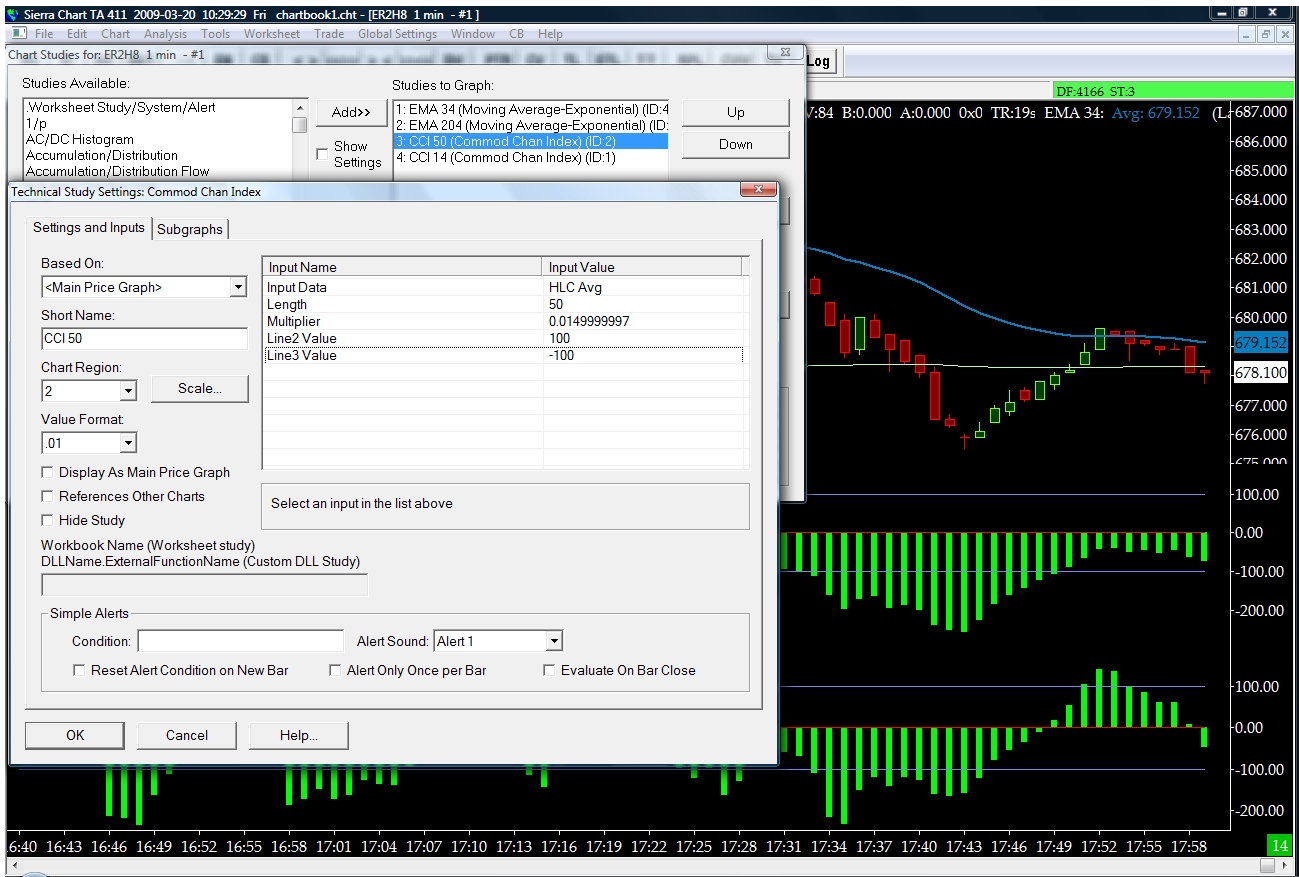Switch to the Subgraphs tab

(x=190, y=229)
